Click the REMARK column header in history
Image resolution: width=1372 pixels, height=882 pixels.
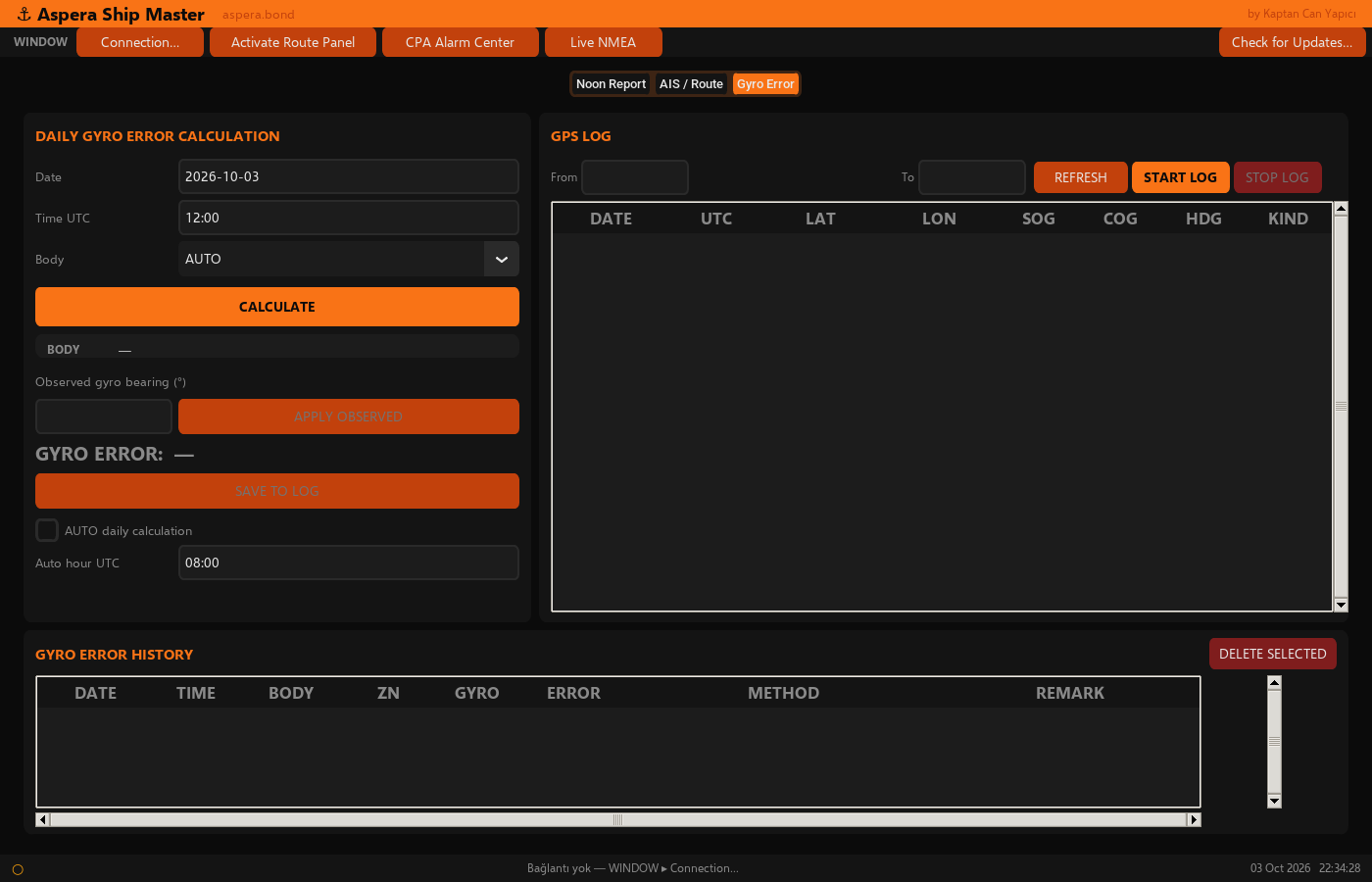click(x=1069, y=693)
